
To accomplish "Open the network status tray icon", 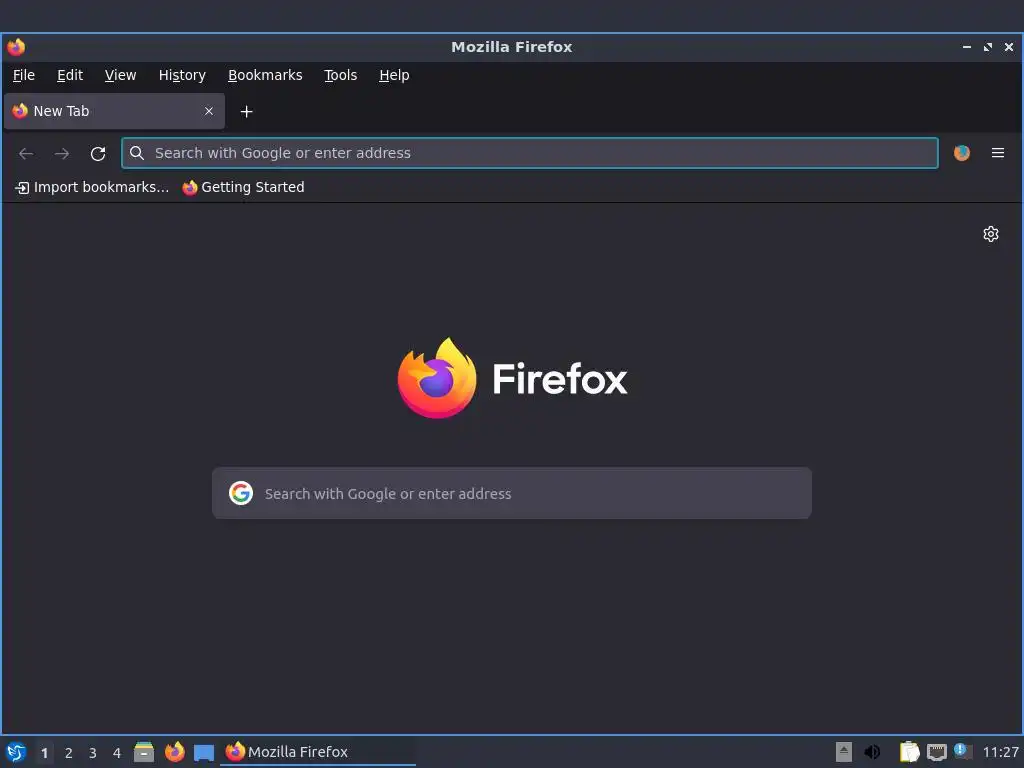I will coord(936,752).
